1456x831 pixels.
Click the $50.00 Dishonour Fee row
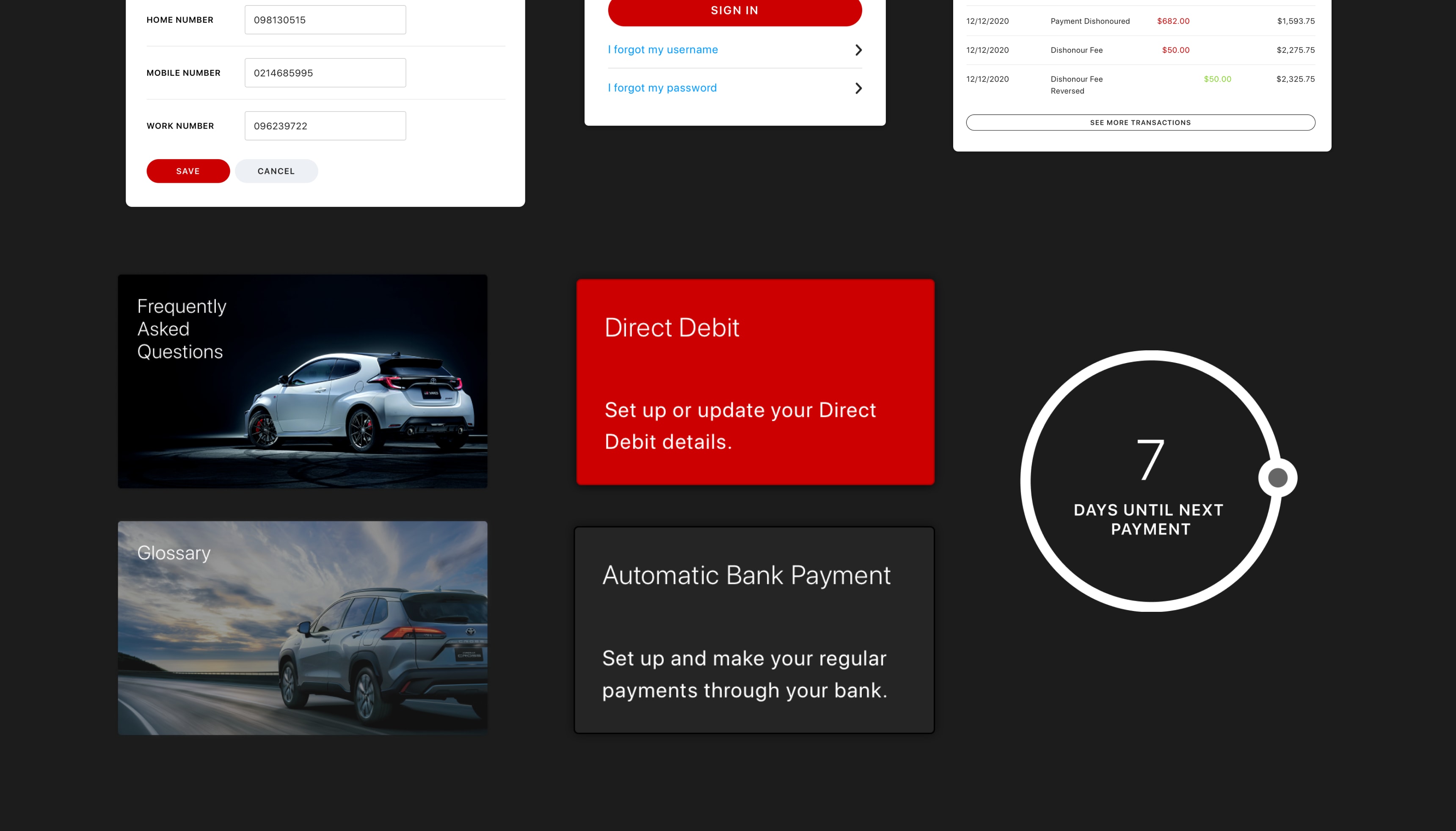pyautogui.click(x=1140, y=50)
